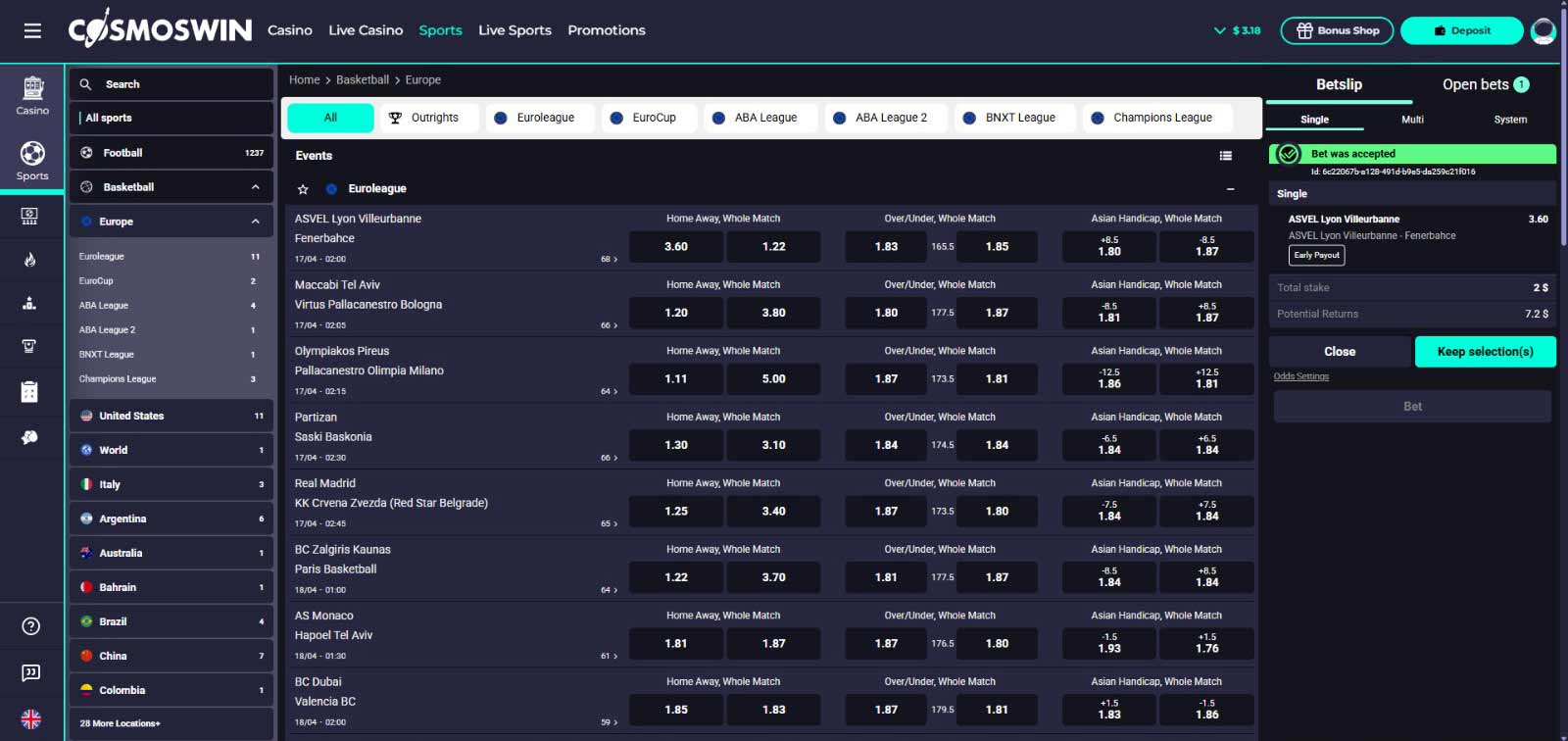The height and width of the screenshot is (741, 1568).
Task: Select Real Madrid -7.5 handicap 1.84
Action: point(1109,511)
